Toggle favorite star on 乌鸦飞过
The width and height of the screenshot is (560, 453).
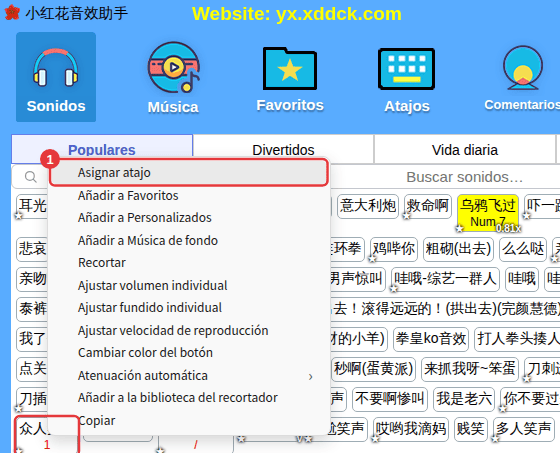[x=460, y=228]
